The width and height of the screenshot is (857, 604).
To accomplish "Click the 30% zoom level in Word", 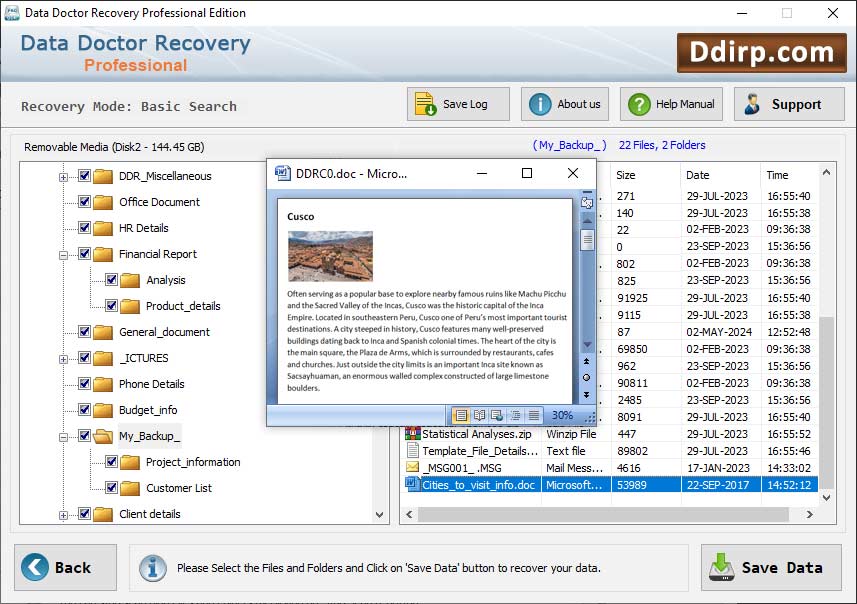I will click(562, 415).
